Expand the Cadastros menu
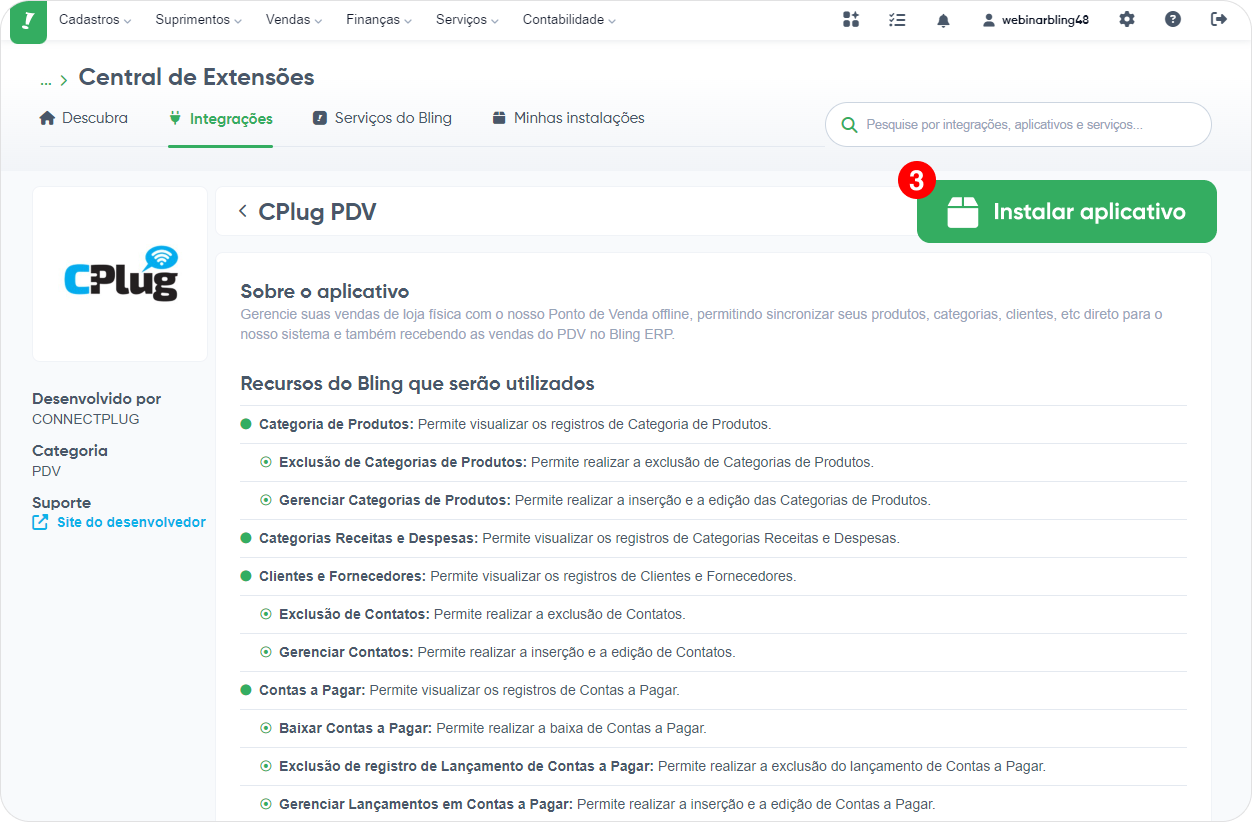This screenshot has height=822, width=1252. (x=95, y=20)
